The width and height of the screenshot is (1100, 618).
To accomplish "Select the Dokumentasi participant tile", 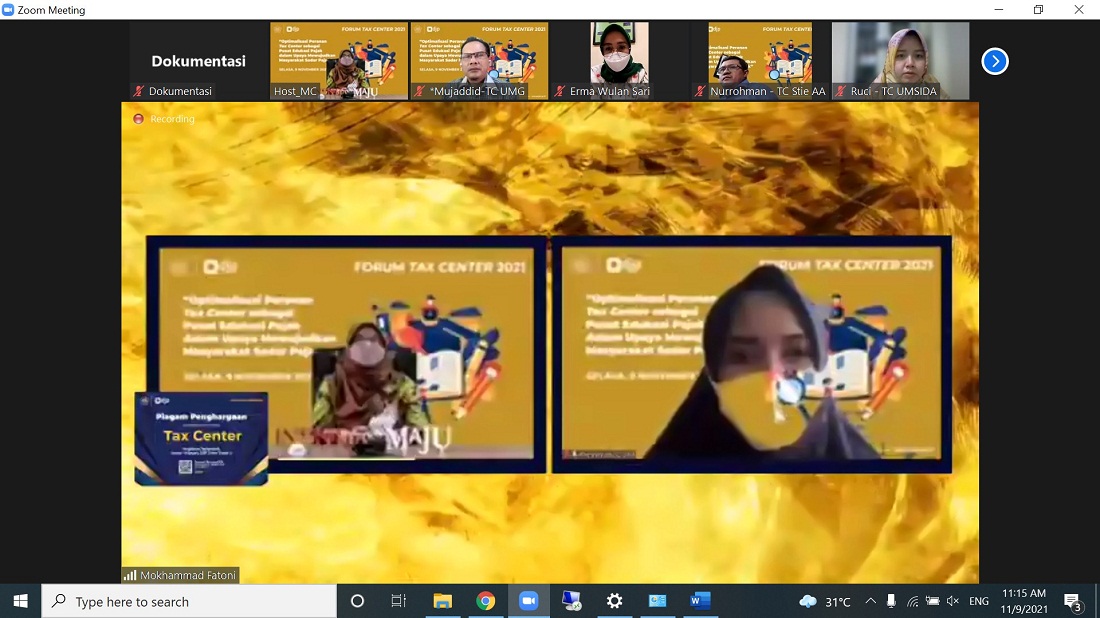I will click(198, 61).
